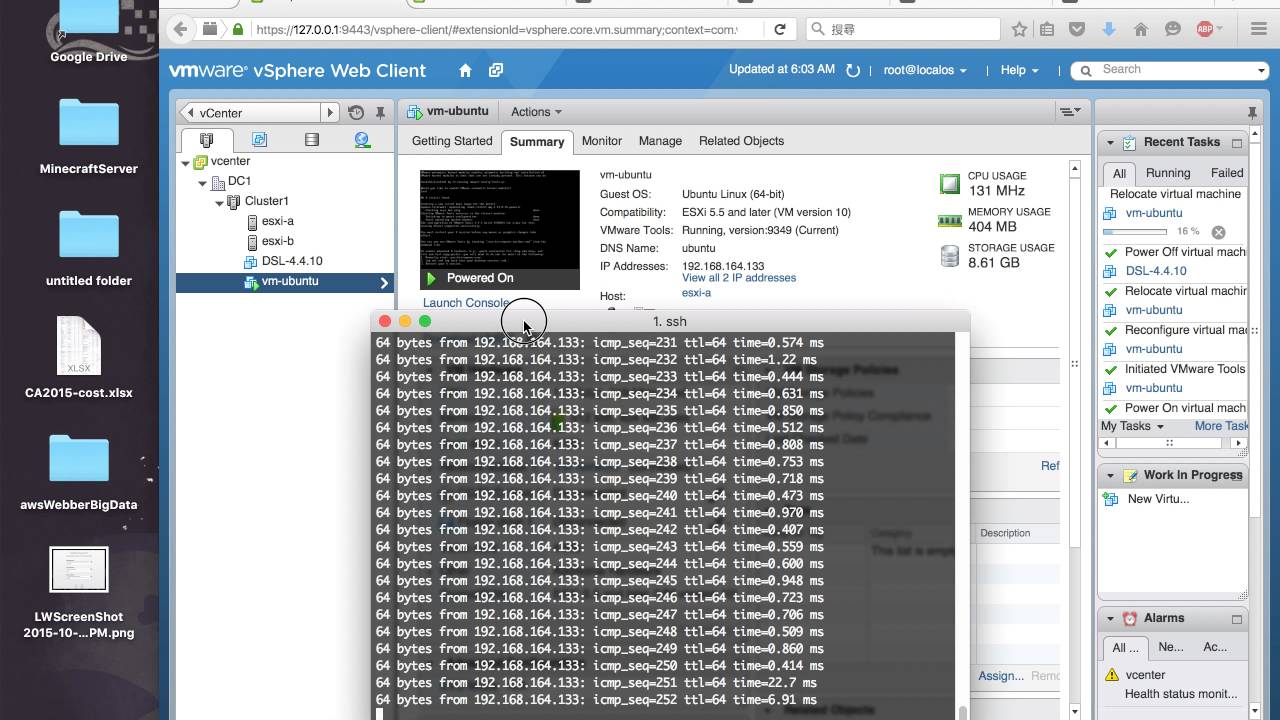Select esxi-a host in tree
This screenshot has width=1280, height=720.
pyautogui.click(x=278, y=221)
